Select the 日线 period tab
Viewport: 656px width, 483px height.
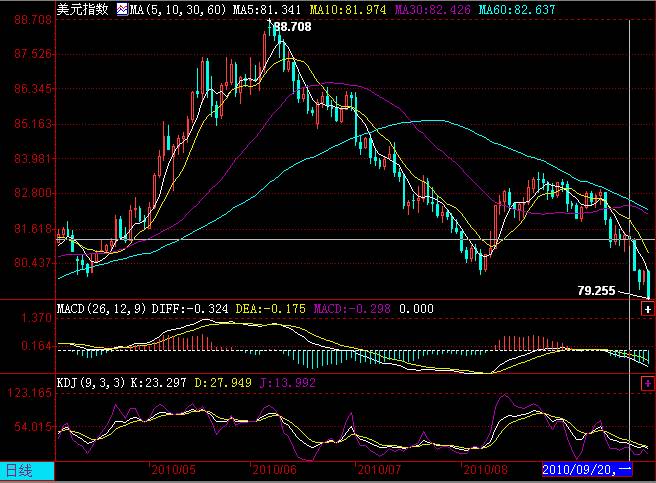[27, 471]
